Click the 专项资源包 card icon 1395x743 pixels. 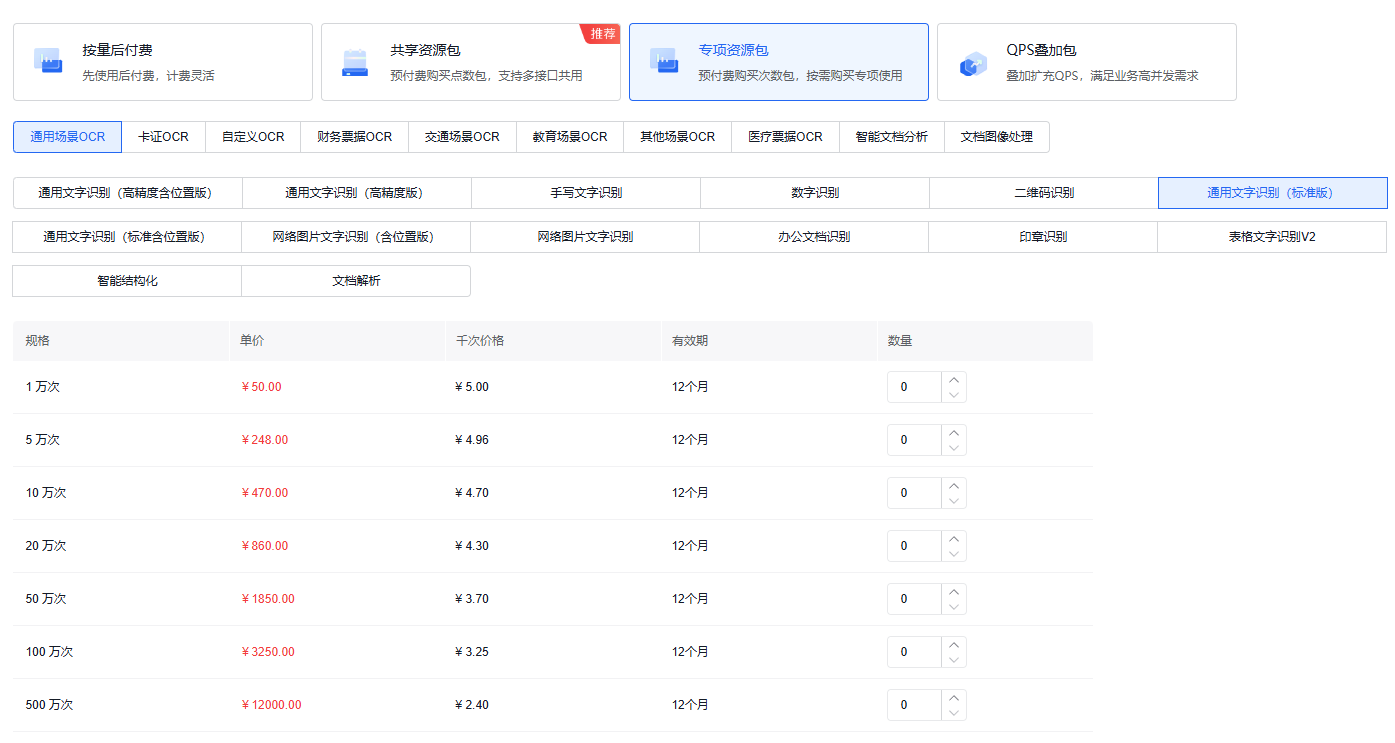(x=663, y=60)
